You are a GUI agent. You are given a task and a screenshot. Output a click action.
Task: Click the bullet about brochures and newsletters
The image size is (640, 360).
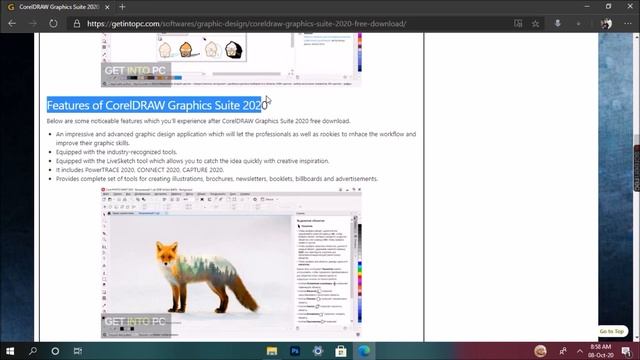point(217,179)
